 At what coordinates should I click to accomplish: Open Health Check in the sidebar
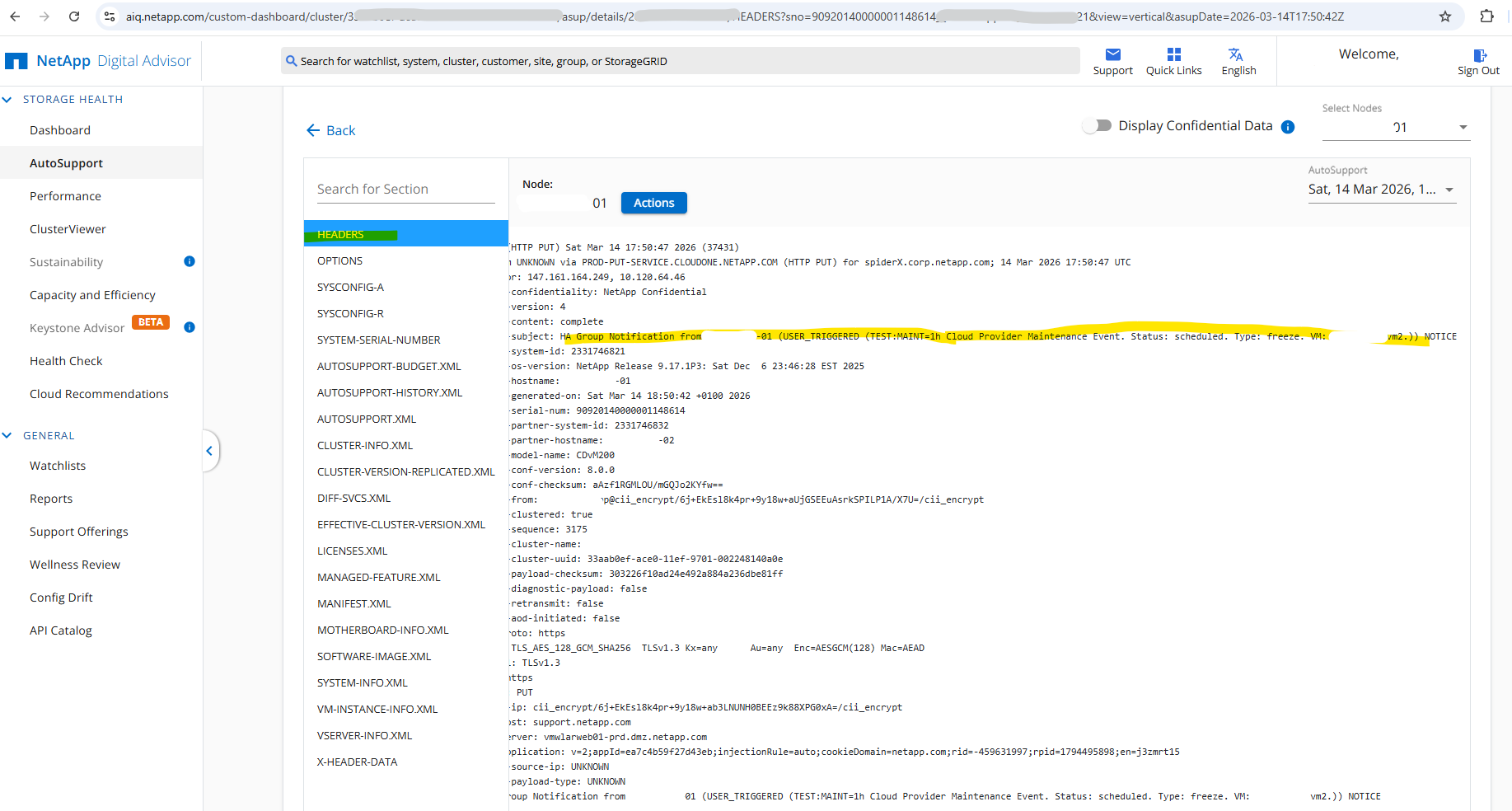(66, 361)
